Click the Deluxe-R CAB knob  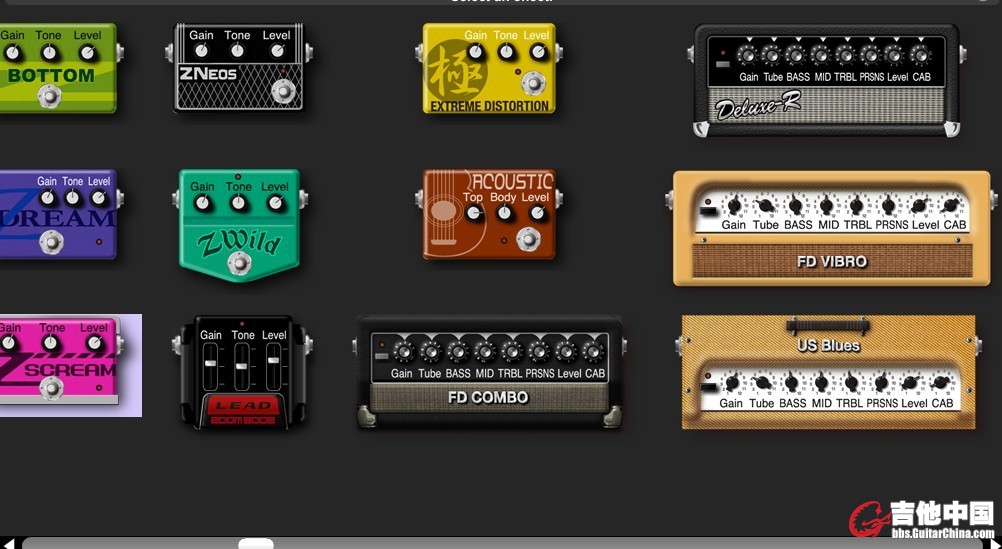[x=920, y=56]
